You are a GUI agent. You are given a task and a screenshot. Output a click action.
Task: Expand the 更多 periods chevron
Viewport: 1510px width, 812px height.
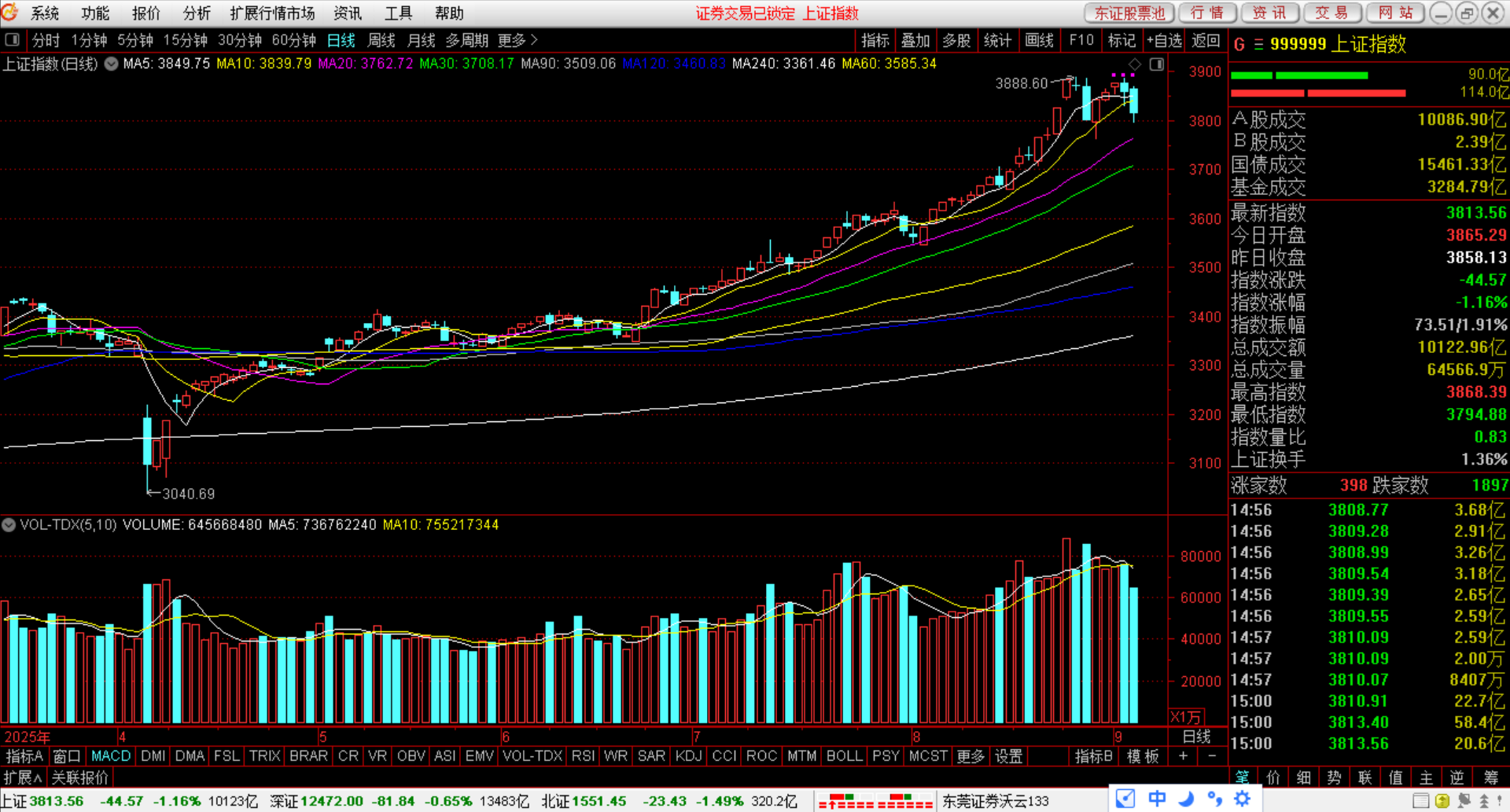(535, 40)
